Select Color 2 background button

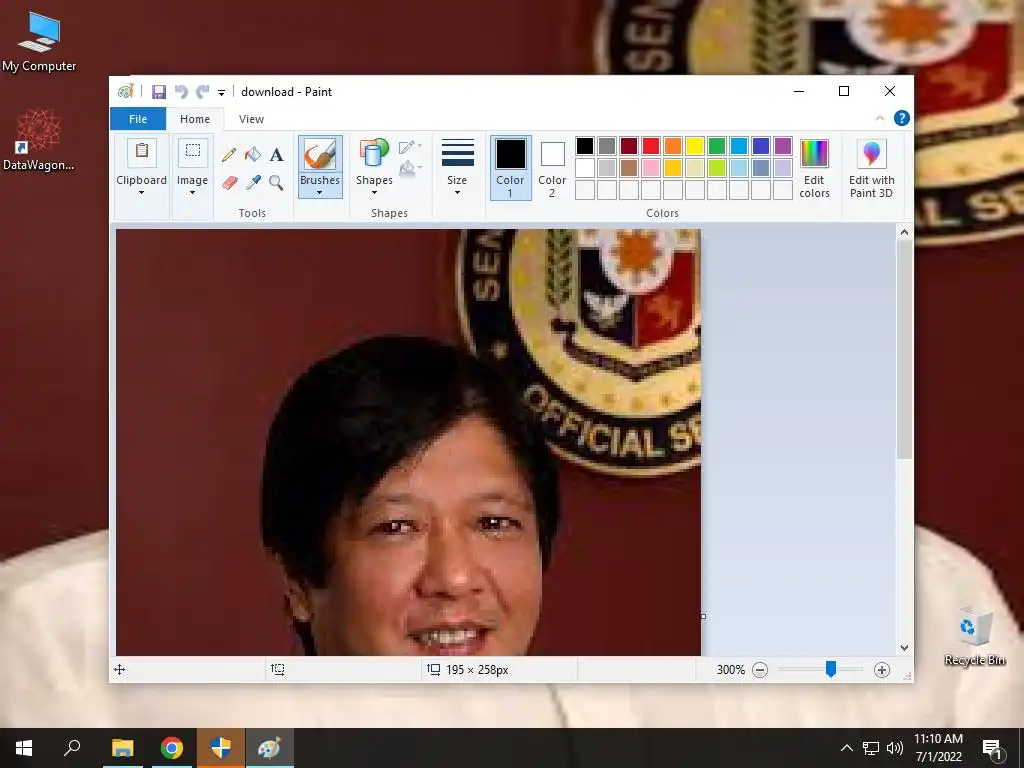(552, 167)
